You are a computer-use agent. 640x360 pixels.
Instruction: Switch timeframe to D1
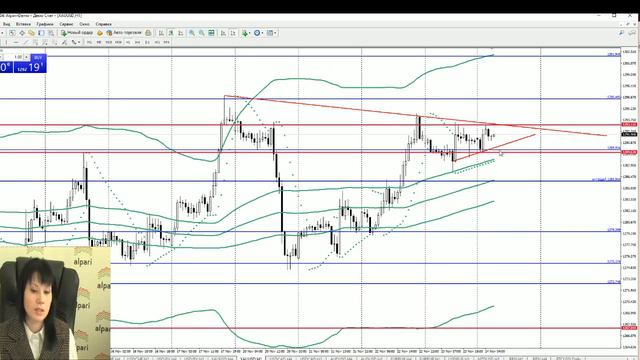(x=147, y=42)
